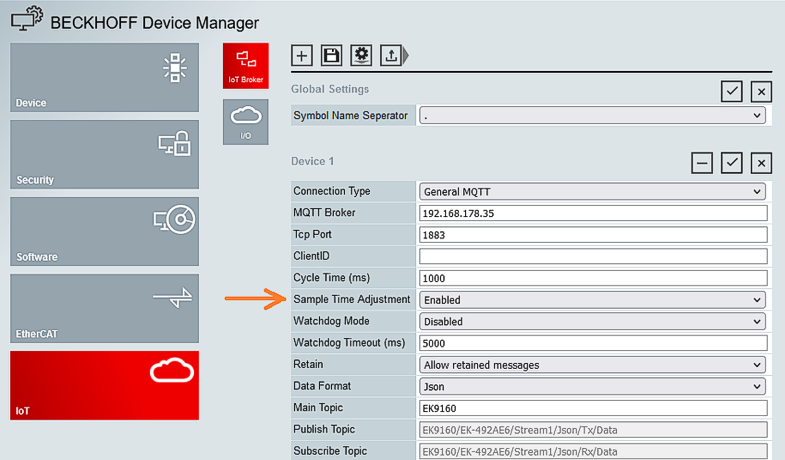Save configuration with the floppy disk icon
Viewport: 785px width, 460px height.
[x=331, y=56]
